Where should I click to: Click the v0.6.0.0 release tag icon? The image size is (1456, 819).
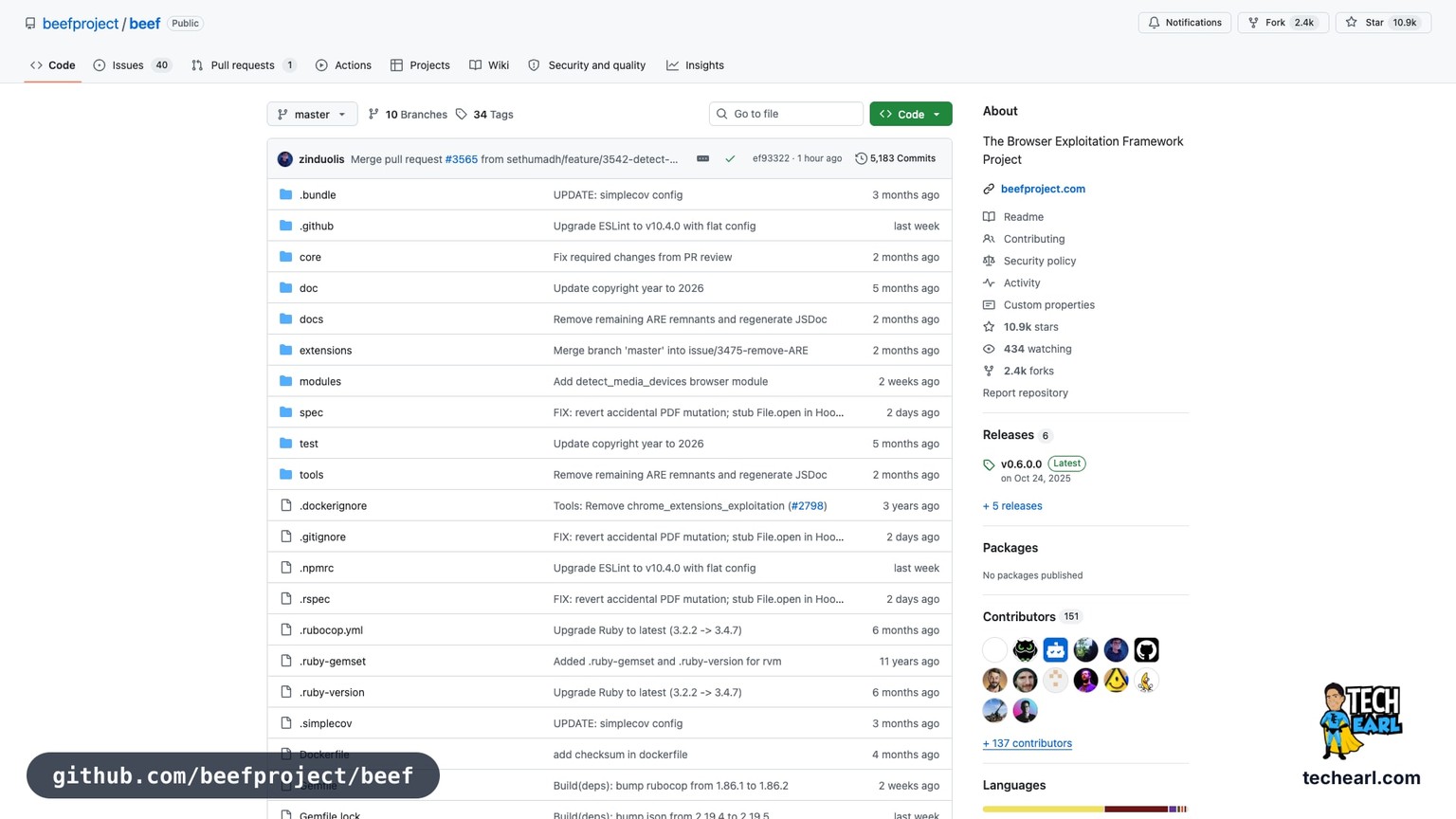[x=989, y=464]
